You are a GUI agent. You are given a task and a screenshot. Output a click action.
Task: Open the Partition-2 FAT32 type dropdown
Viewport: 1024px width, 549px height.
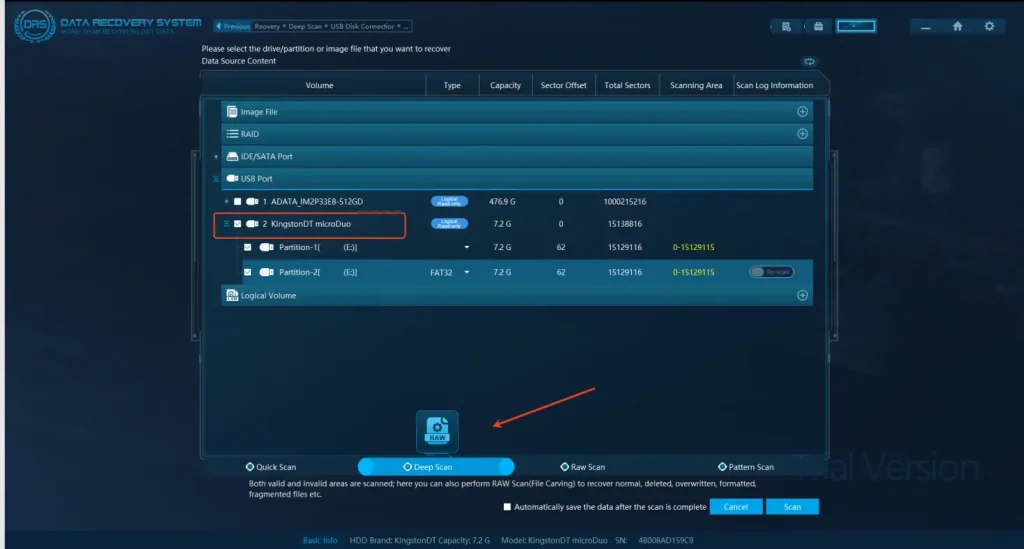point(466,272)
